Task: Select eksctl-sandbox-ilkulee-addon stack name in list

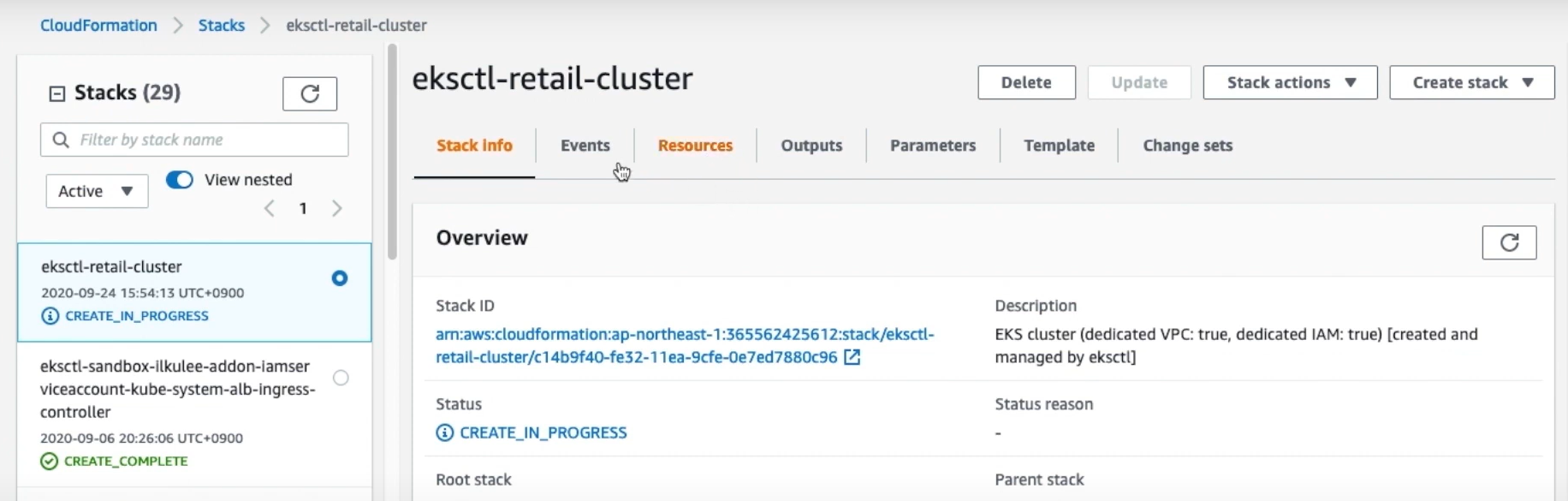Action: click(x=178, y=389)
